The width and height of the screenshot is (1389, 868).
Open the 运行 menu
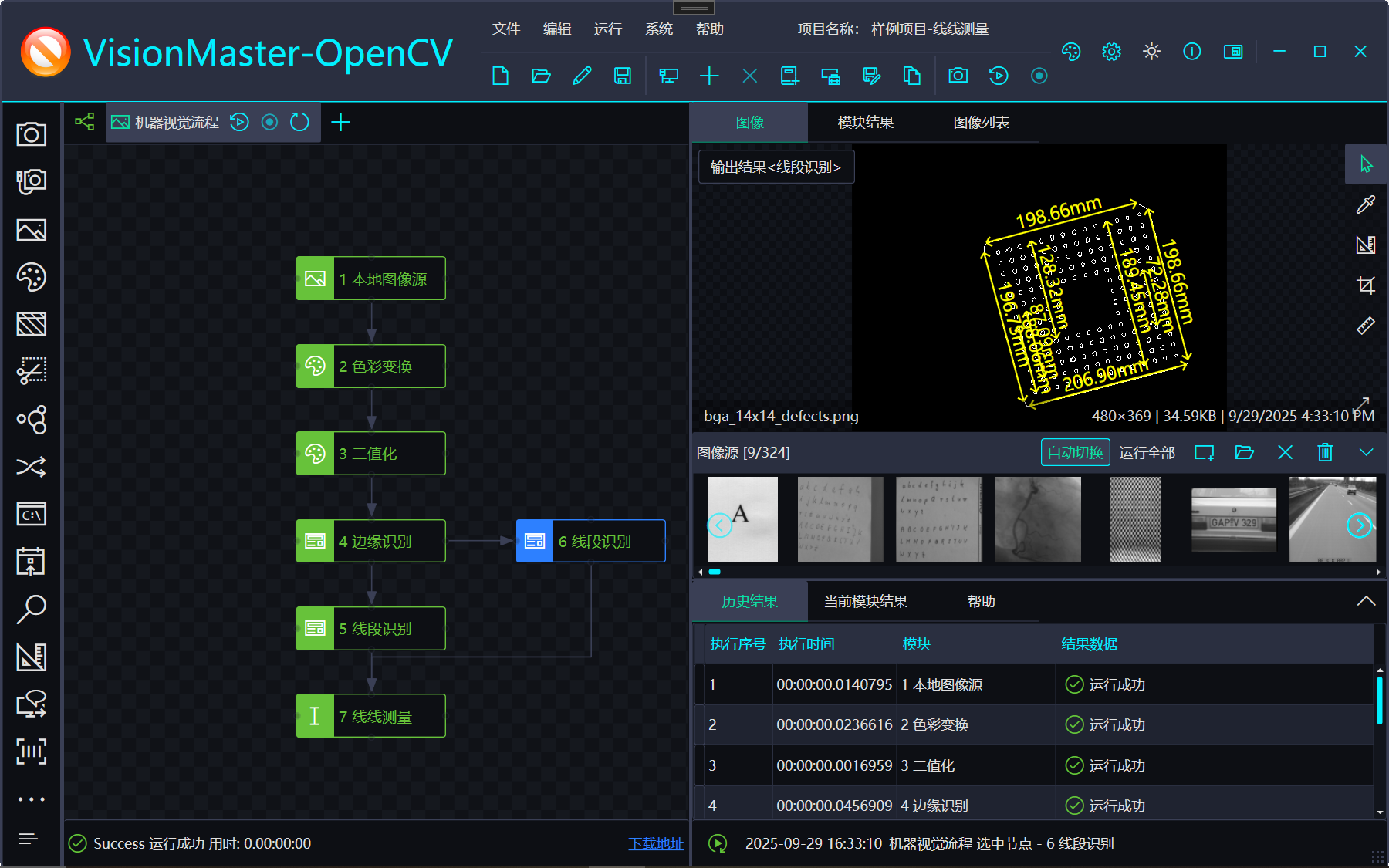click(608, 29)
